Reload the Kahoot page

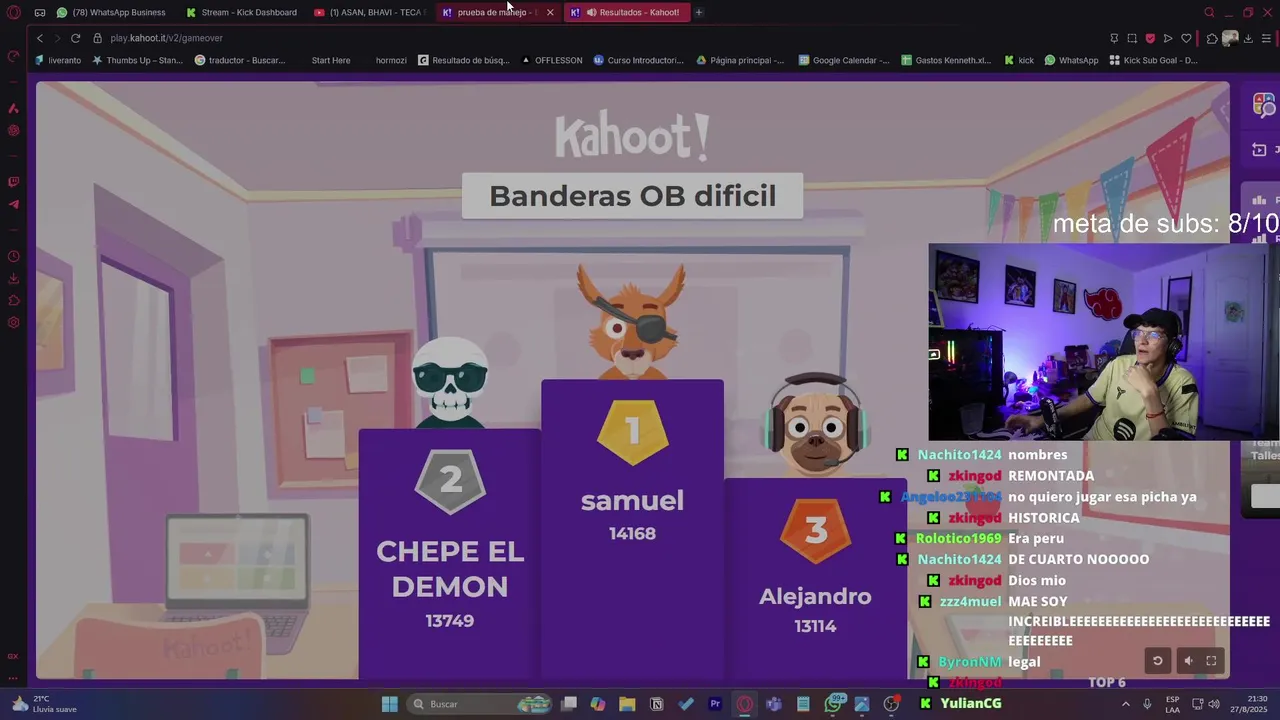(75, 38)
